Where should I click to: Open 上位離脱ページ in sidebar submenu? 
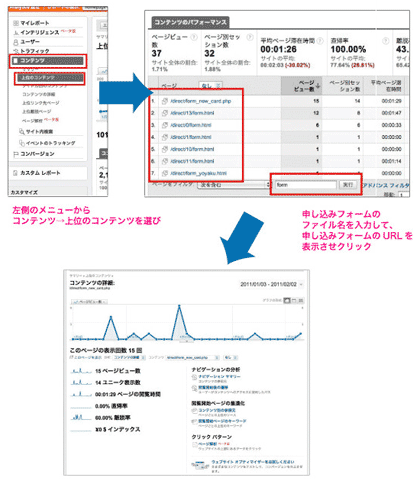[x=37, y=111]
